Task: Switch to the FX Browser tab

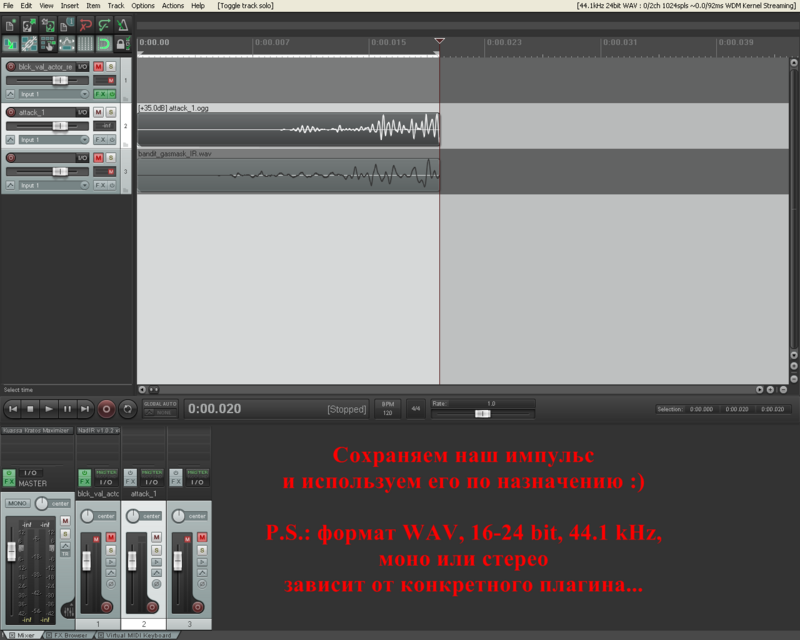Action: [69, 635]
